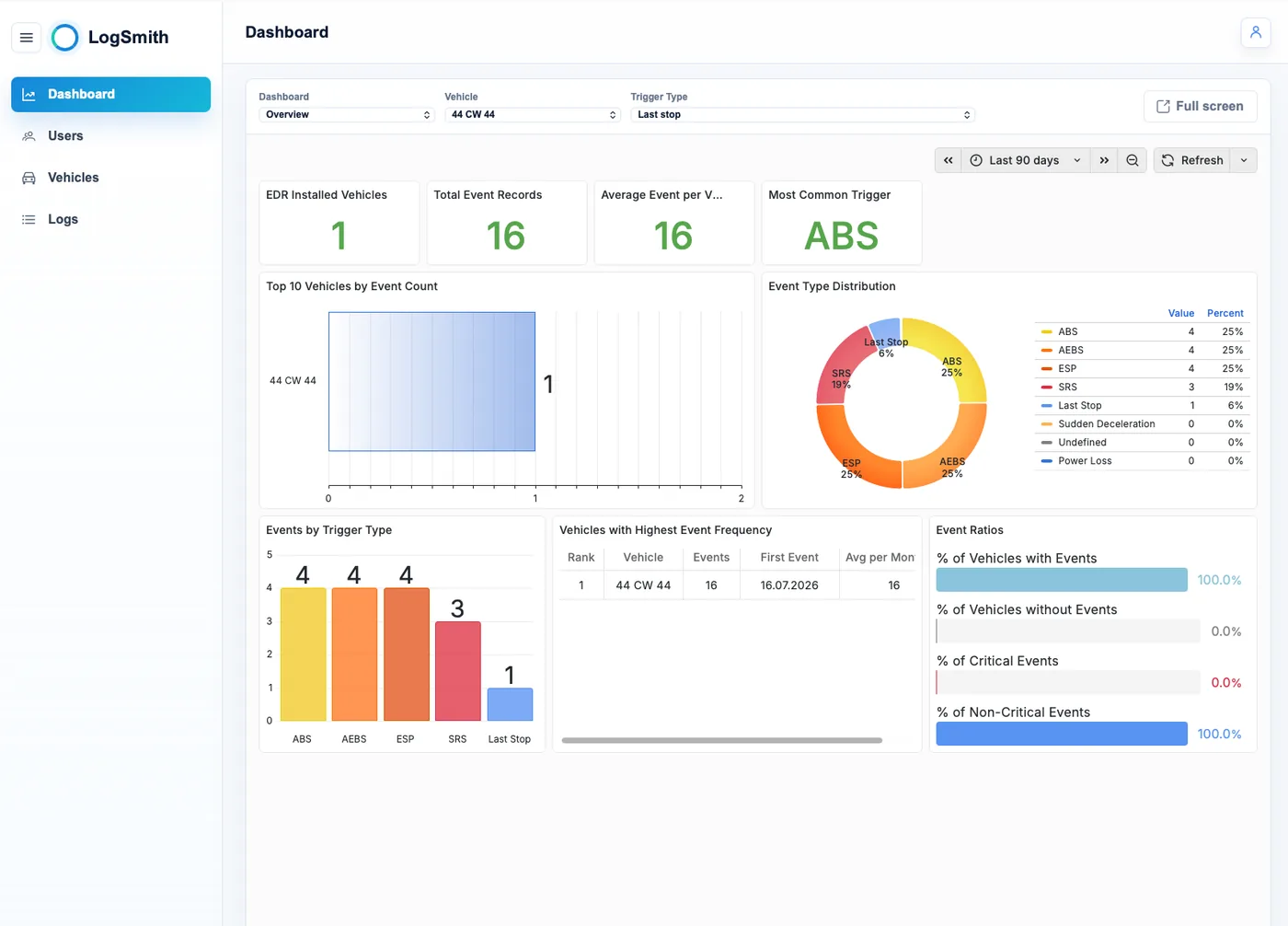Screen dimensions: 1288x926
Task: Select Dashboard in the sidebar
Action: 110,94
